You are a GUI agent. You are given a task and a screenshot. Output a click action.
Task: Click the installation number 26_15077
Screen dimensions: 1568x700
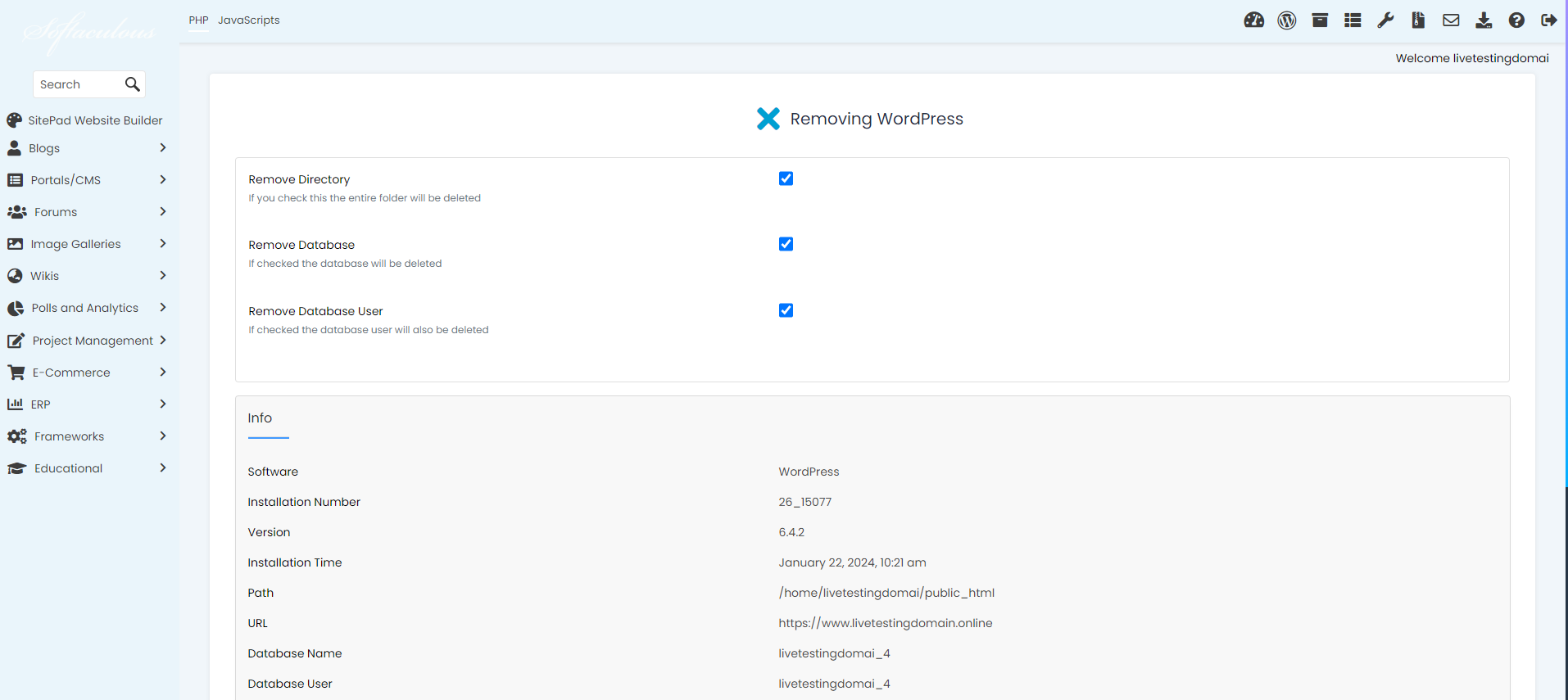(804, 502)
